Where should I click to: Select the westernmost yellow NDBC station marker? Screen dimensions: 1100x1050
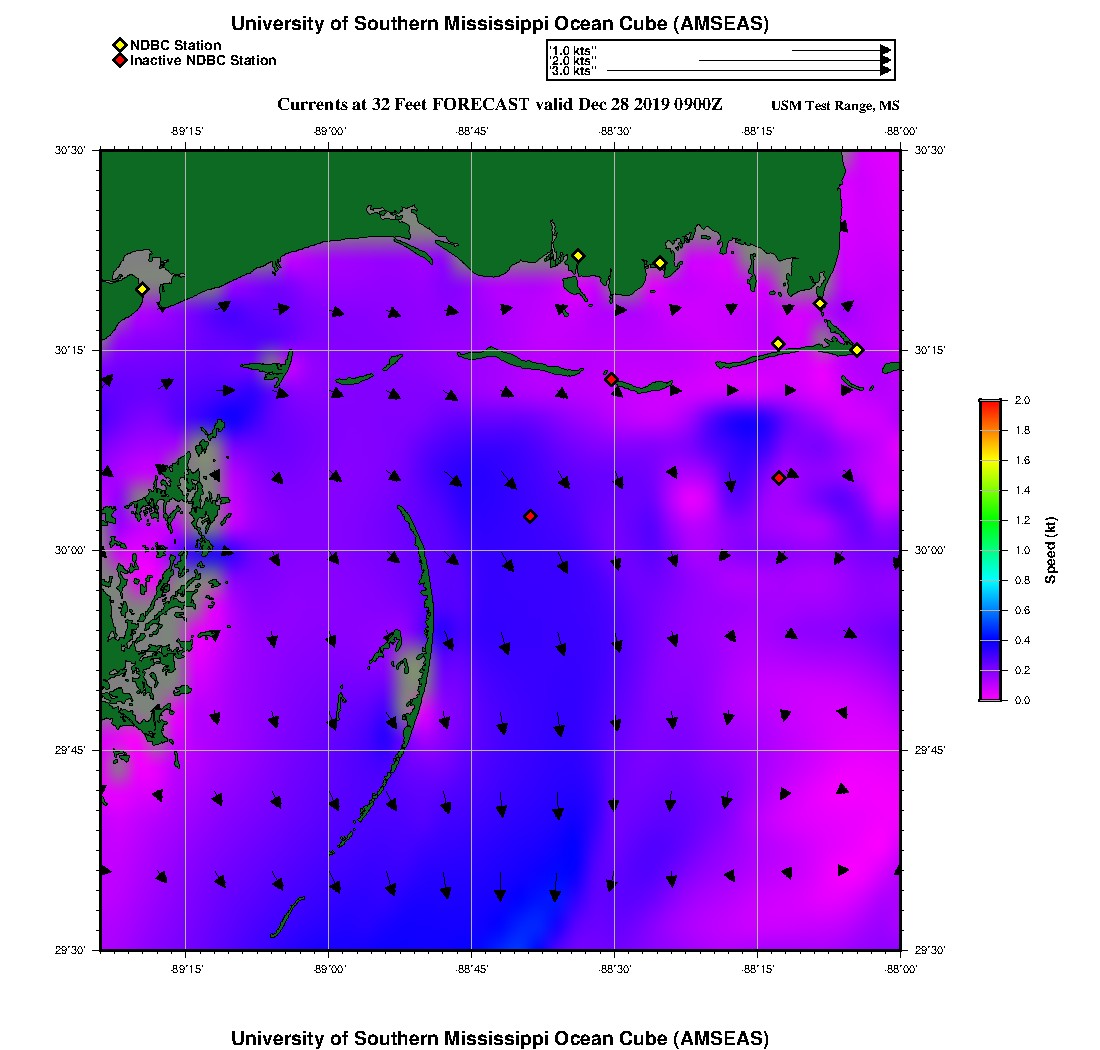pyautogui.click(x=142, y=289)
